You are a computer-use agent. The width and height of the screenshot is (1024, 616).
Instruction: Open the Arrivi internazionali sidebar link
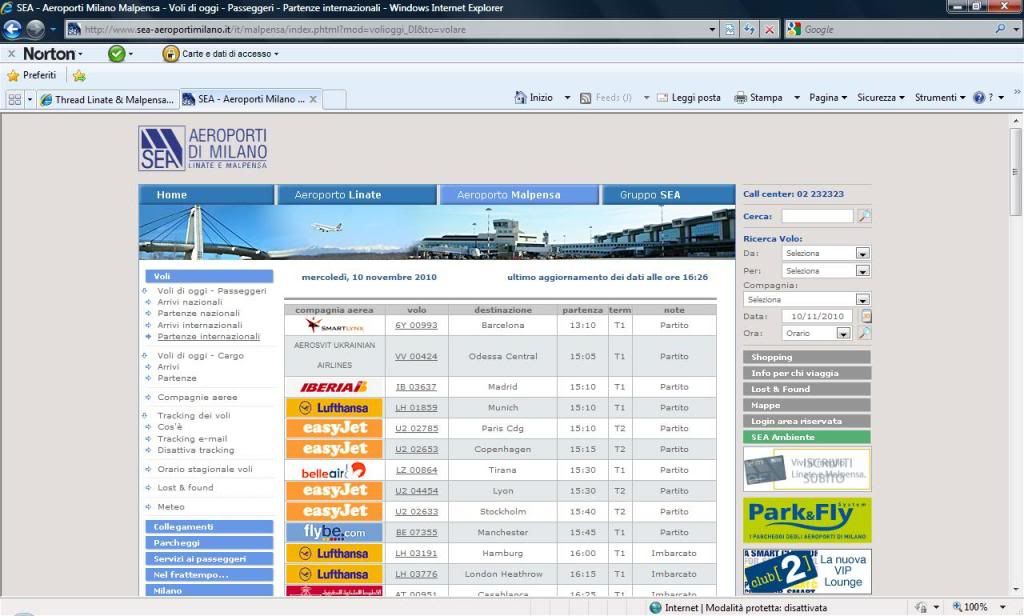[x=200, y=325]
